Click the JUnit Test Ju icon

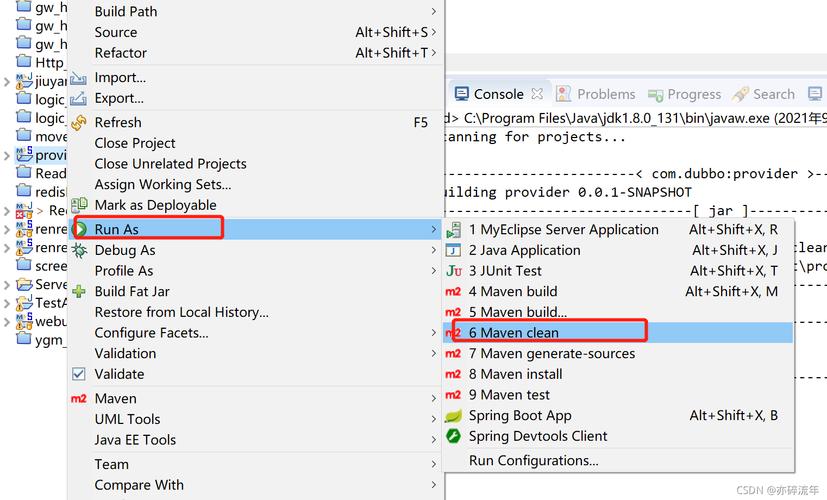click(x=454, y=271)
